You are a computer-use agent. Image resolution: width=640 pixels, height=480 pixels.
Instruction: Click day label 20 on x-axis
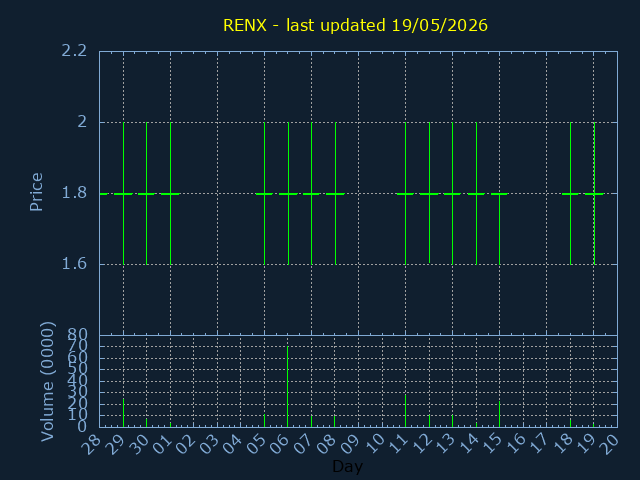tap(608, 444)
